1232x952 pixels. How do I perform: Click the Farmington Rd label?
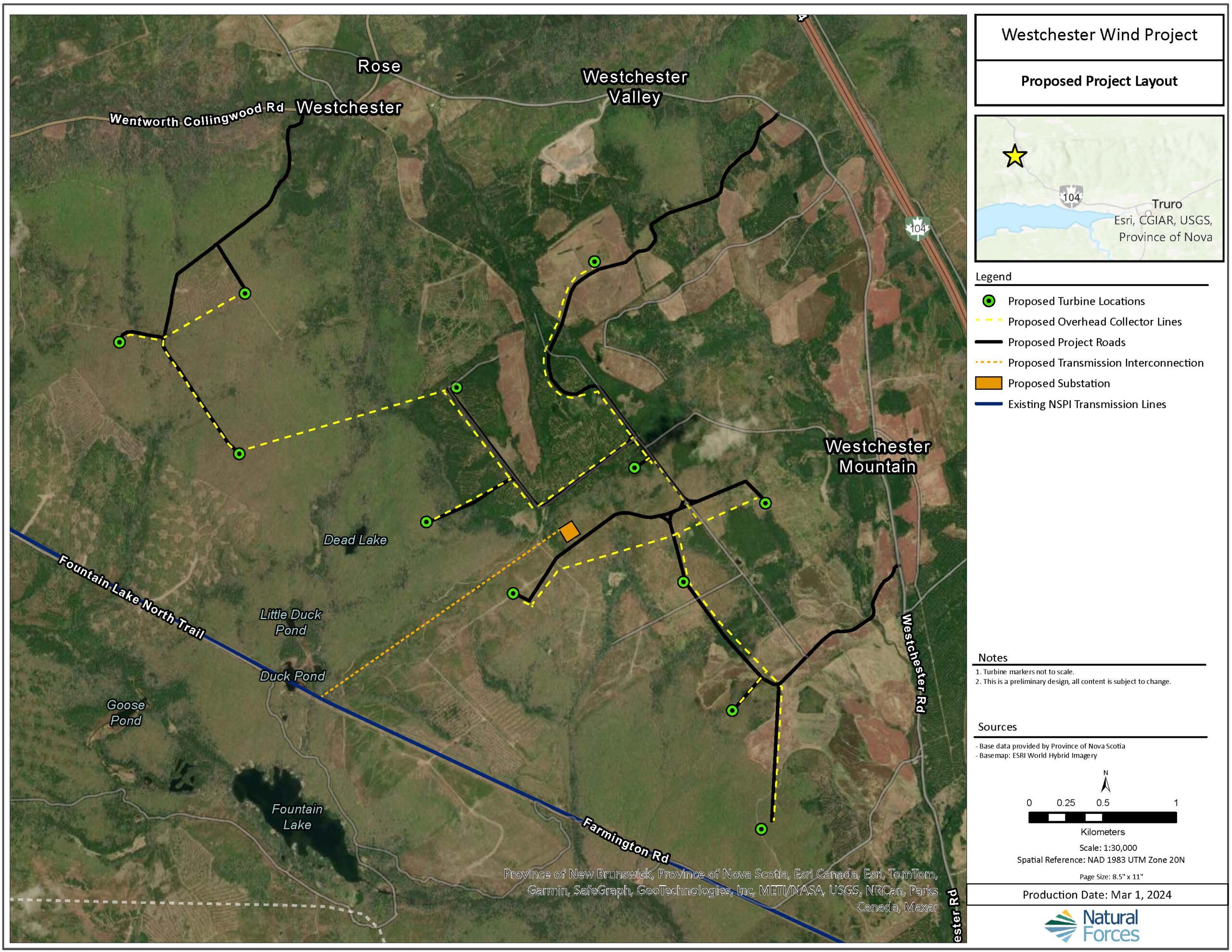[x=625, y=840]
